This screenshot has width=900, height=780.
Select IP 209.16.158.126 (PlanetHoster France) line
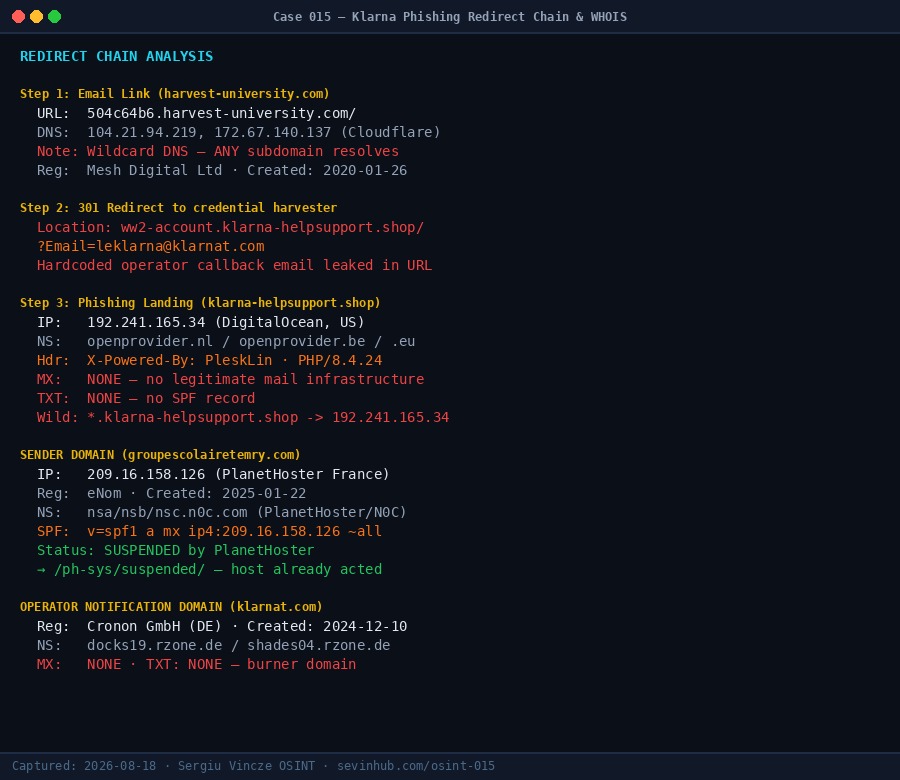214,474
